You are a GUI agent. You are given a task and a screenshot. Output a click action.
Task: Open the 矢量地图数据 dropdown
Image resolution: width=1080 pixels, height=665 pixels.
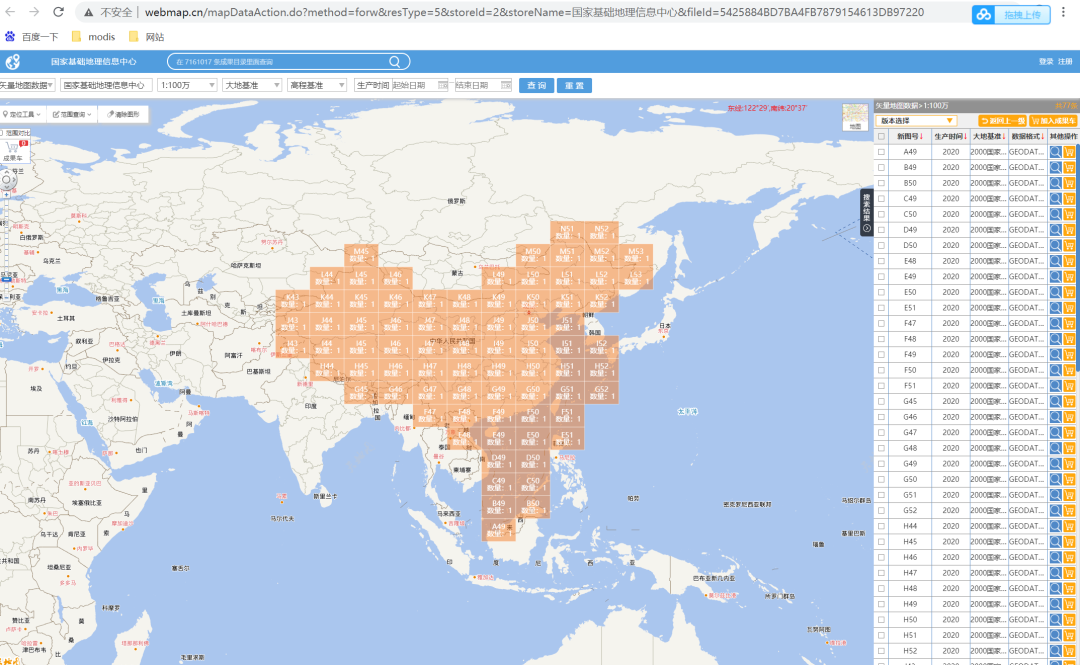pos(27,85)
